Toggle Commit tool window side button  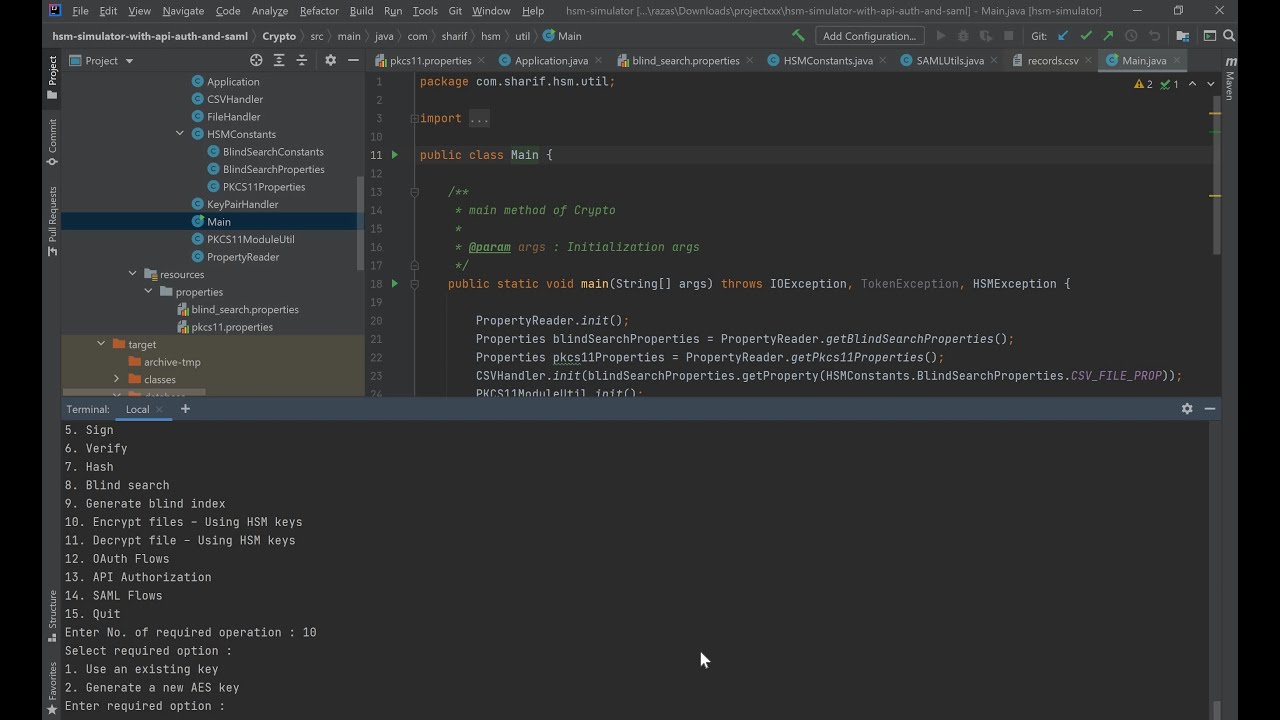tap(52, 142)
